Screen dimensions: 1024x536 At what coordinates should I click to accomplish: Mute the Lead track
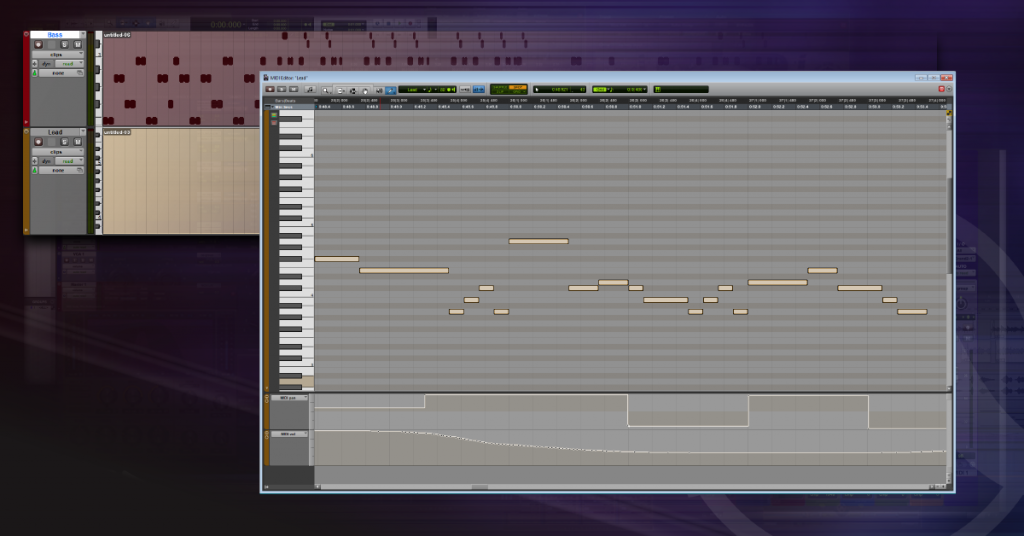click(x=77, y=142)
